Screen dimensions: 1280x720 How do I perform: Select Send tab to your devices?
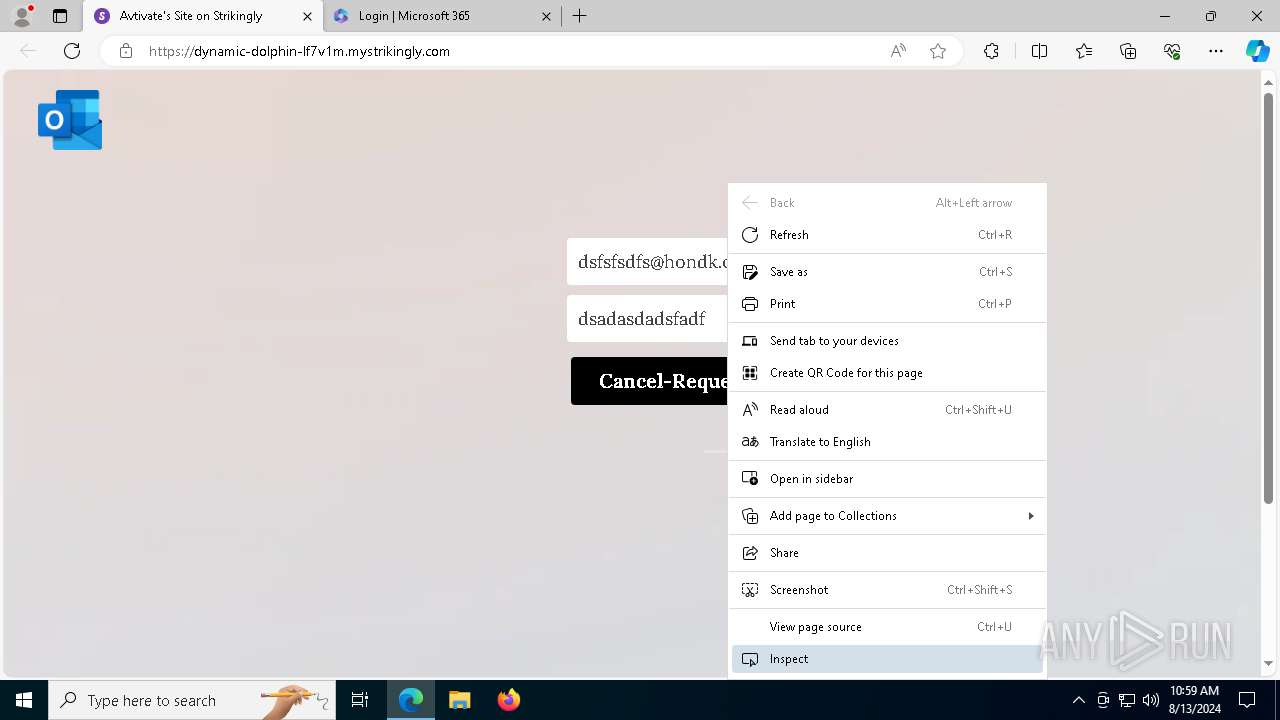pyautogui.click(x=887, y=341)
